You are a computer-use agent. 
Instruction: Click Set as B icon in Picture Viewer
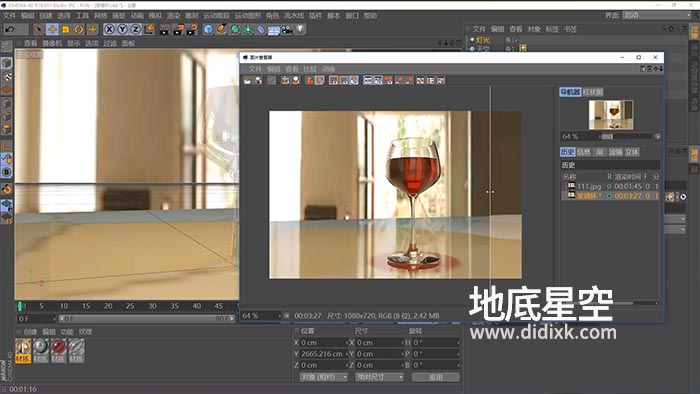coord(409,80)
